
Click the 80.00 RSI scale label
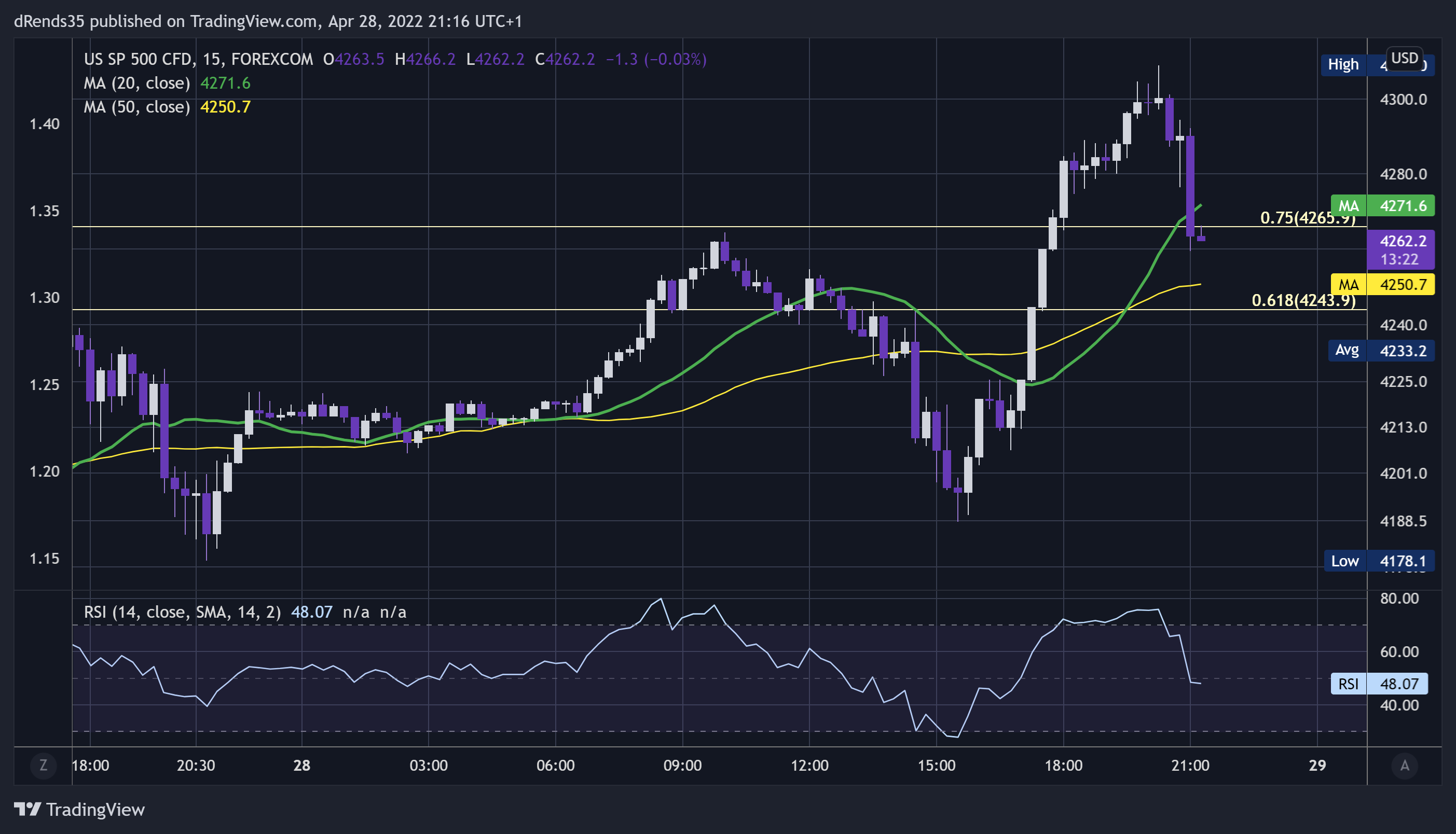click(x=1399, y=599)
